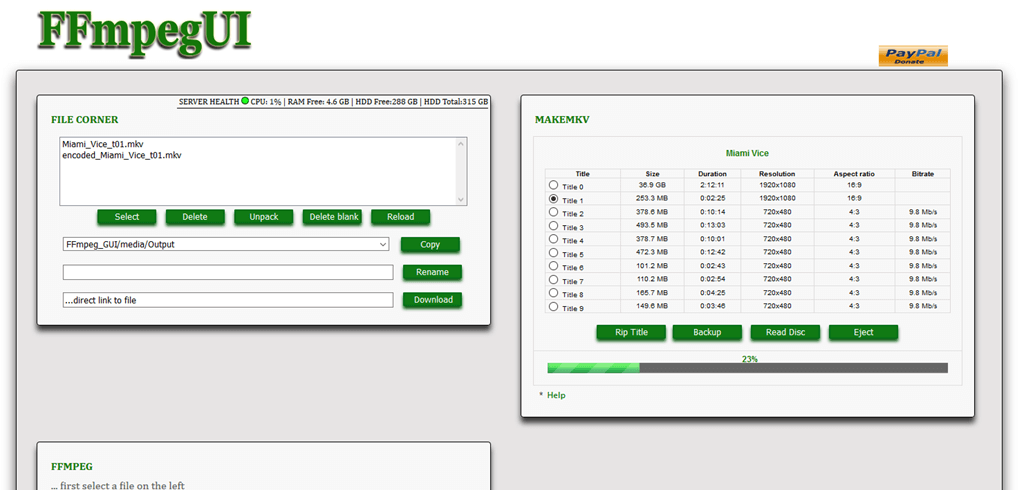Click the MAKEMKV heading

[562, 120]
